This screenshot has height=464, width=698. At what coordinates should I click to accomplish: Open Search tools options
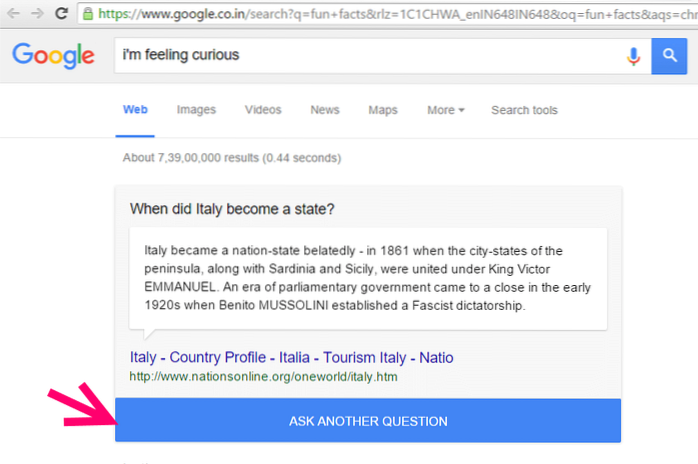coord(524,110)
